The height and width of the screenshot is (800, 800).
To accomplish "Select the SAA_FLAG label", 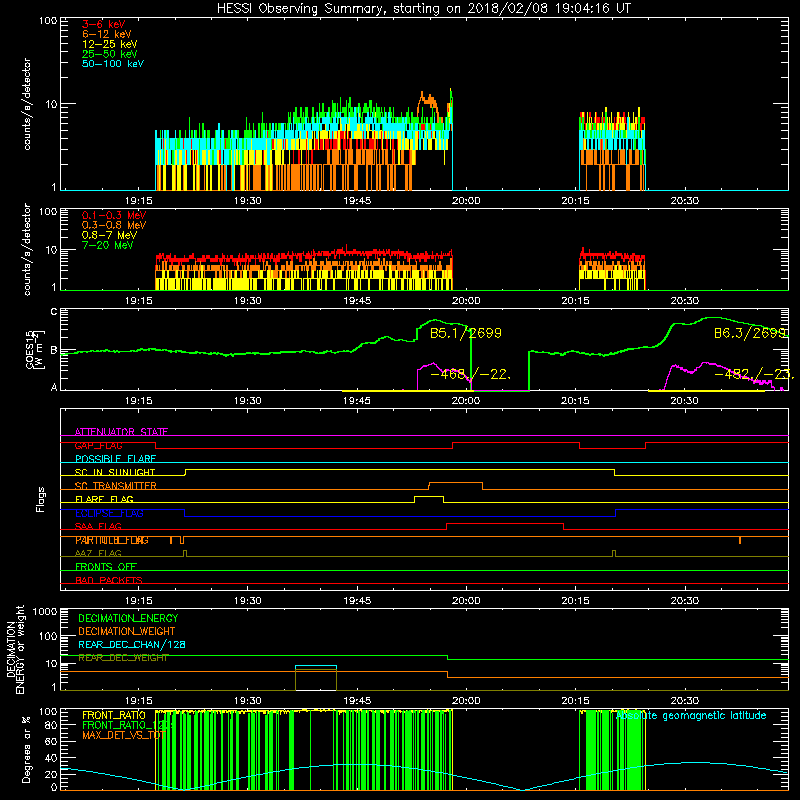I will coord(98,527).
